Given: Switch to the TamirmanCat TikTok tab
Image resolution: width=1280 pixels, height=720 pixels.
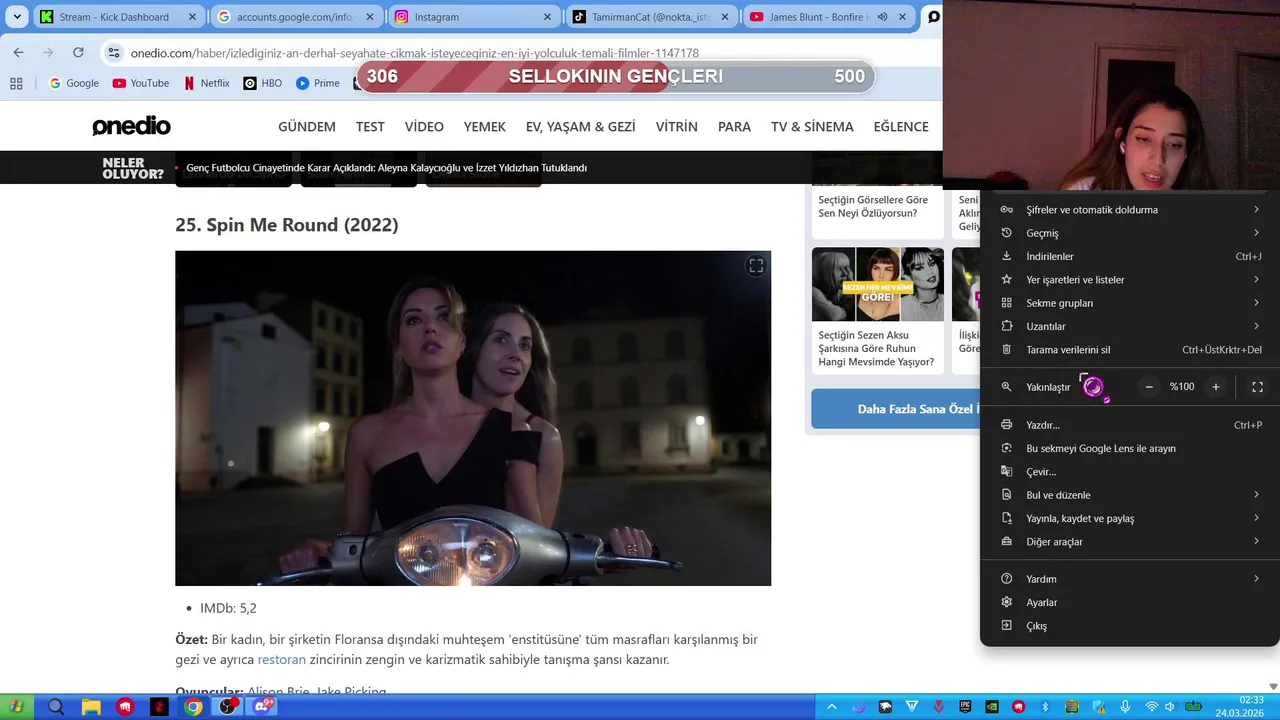Looking at the screenshot, I should [651, 17].
